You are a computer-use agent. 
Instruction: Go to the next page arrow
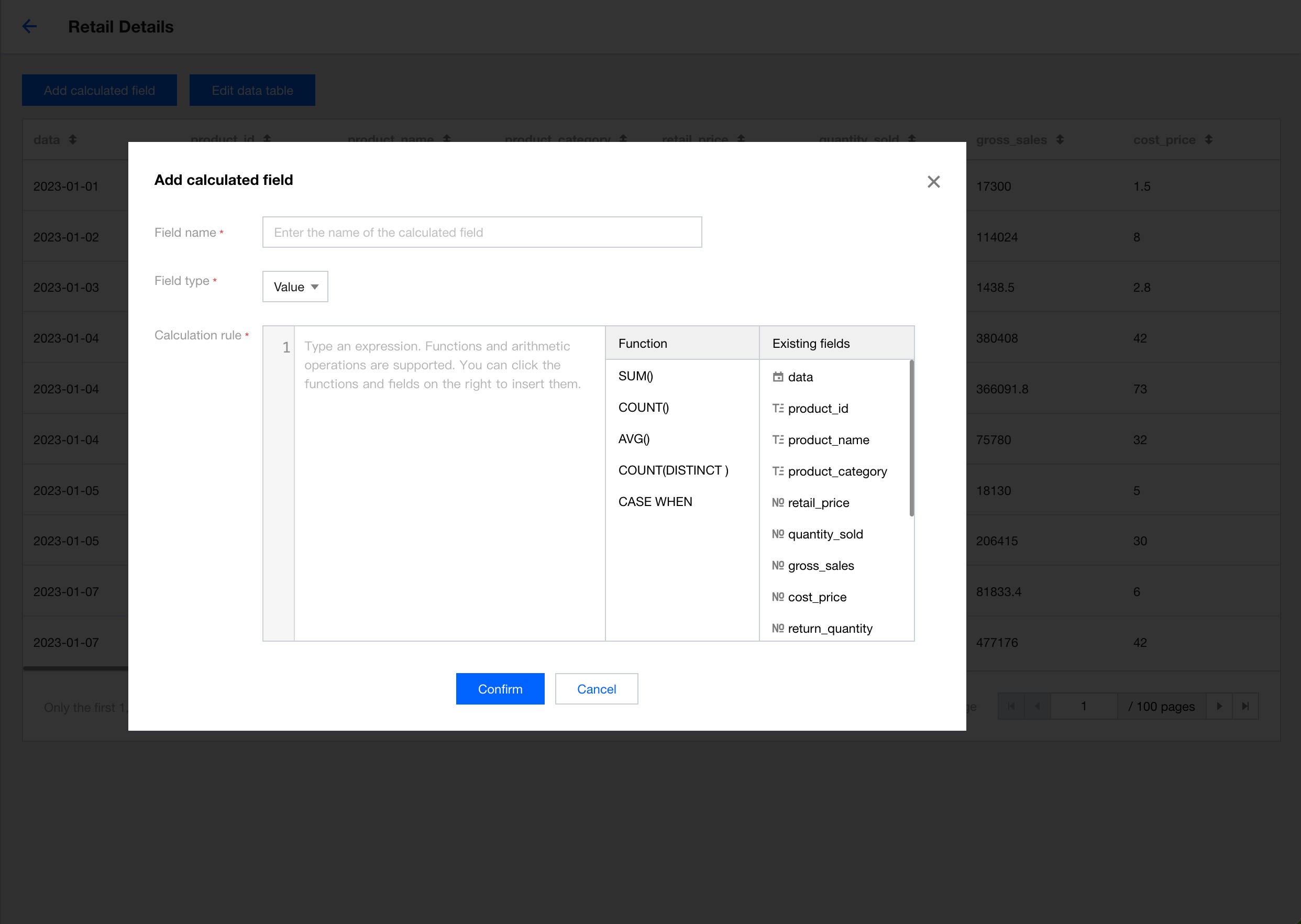[1219, 706]
